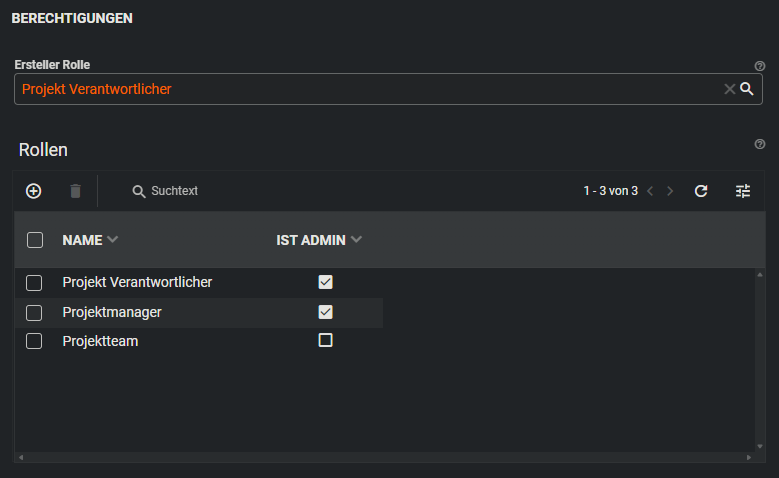Image resolution: width=779 pixels, height=478 pixels.
Task: Open the IST ADMIN column dropdown arrow
Action: (x=357, y=240)
